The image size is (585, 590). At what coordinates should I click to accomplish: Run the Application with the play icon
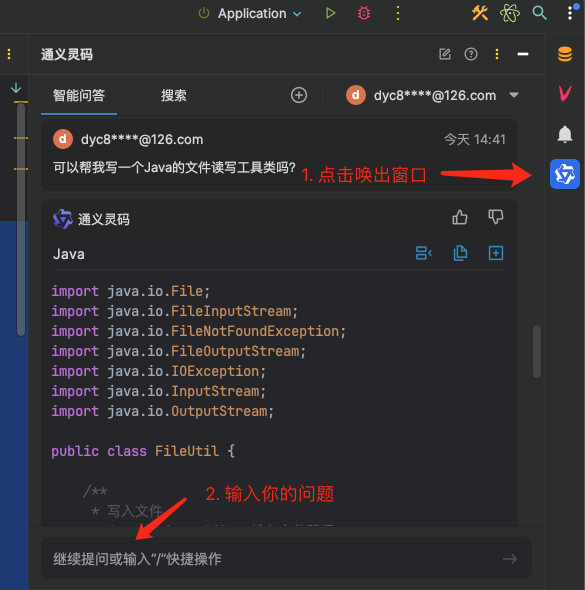click(x=330, y=13)
